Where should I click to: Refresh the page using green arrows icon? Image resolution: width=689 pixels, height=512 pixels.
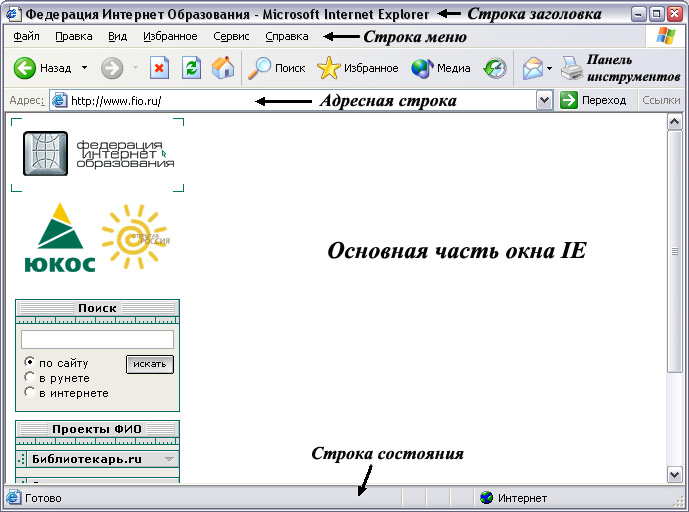click(191, 68)
